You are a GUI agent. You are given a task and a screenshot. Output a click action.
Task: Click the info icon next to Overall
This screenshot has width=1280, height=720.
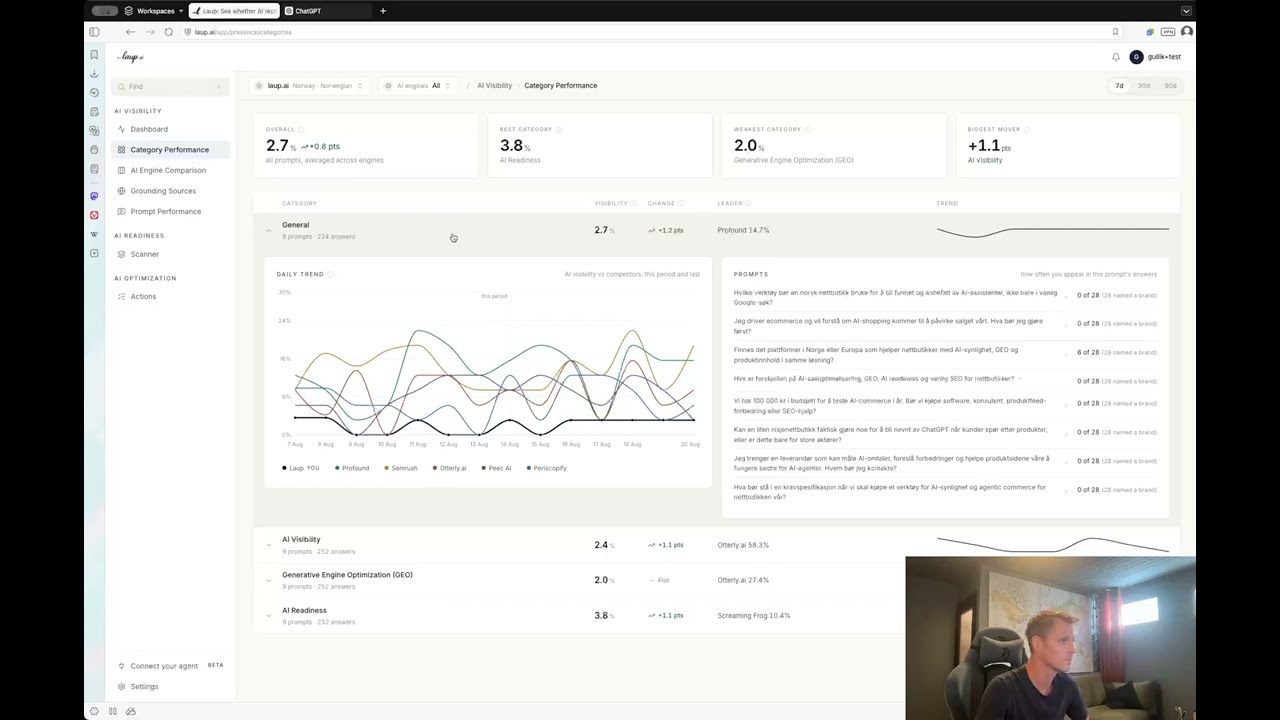pyautogui.click(x=301, y=129)
